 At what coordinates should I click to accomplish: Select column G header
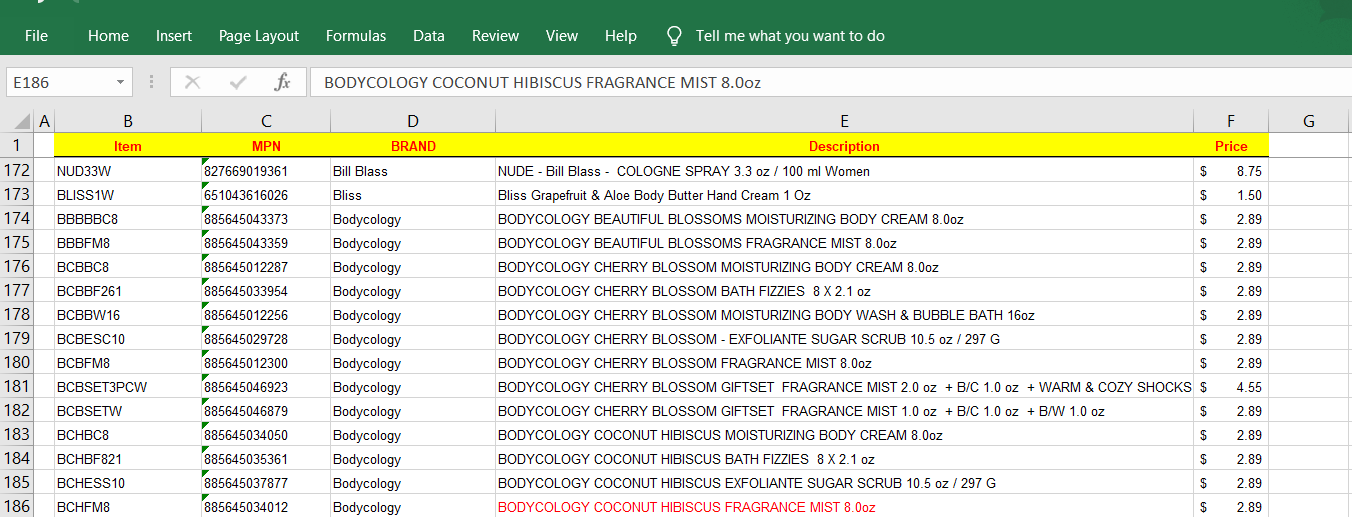1309,121
